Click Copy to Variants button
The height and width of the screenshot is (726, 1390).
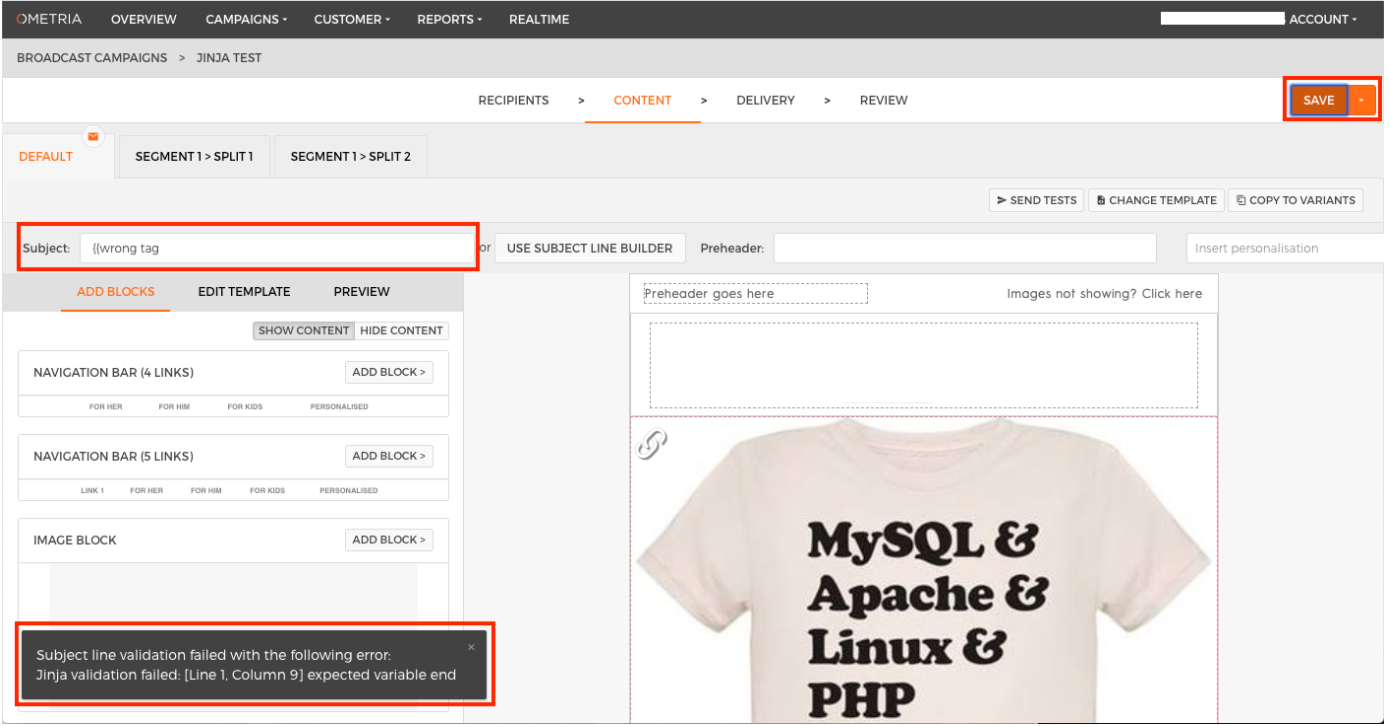pos(1295,200)
